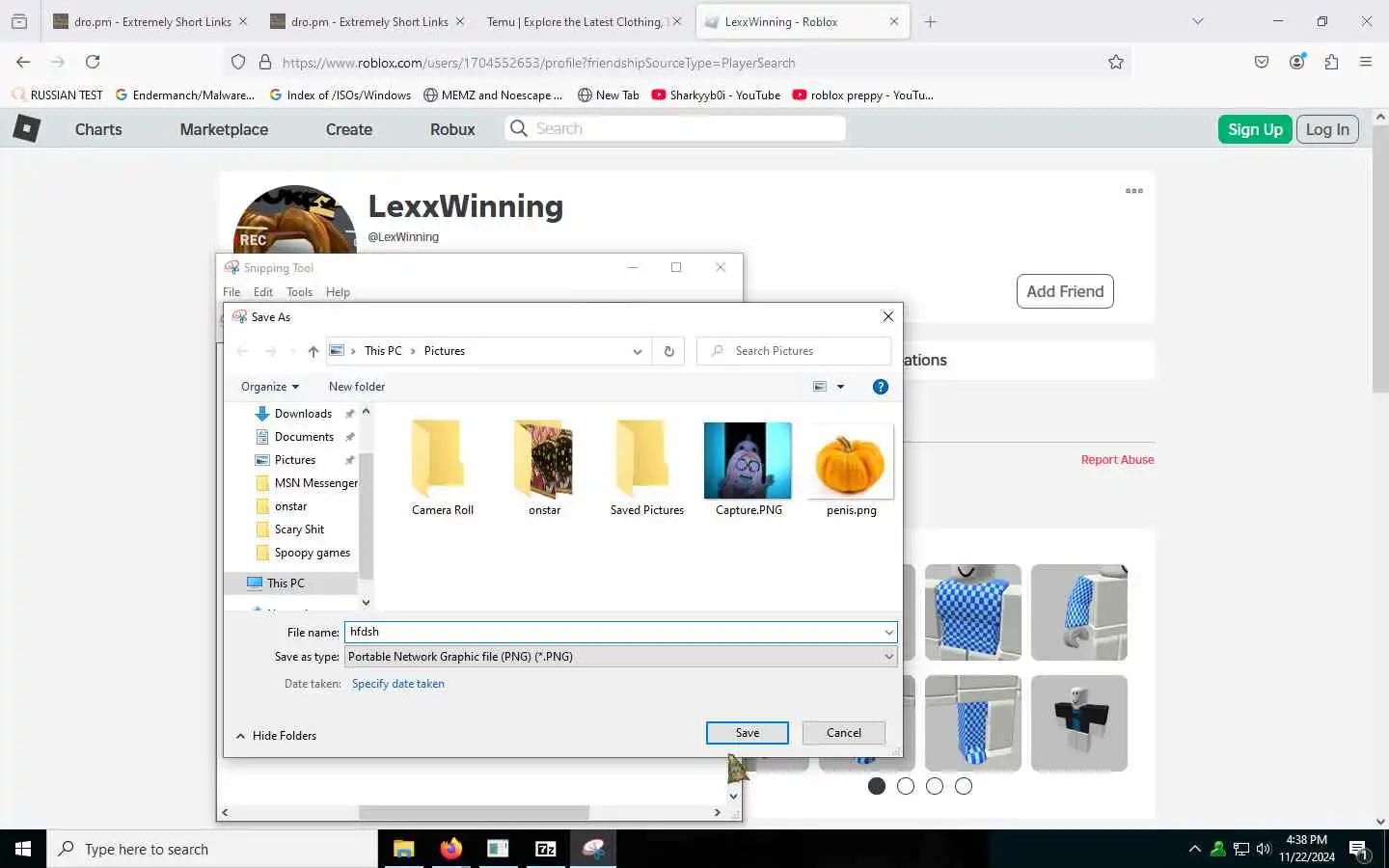
Task: Open Roblox Marketplace nav item
Action: [224, 129]
